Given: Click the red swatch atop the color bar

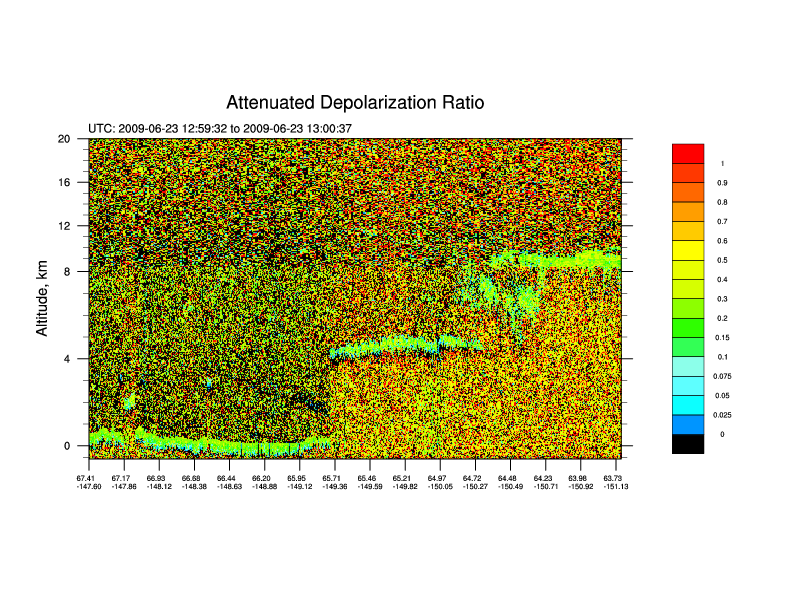Looking at the screenshot, I should [x=688, y=153].
